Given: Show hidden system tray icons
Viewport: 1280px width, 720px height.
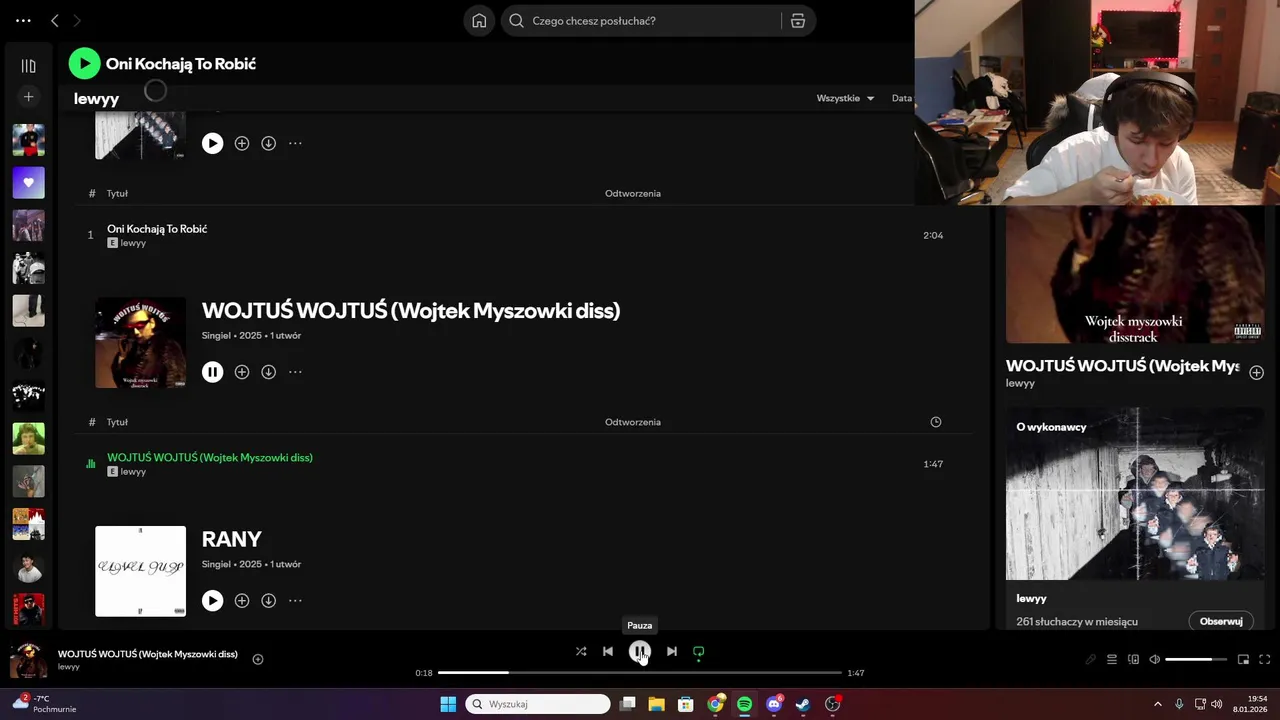Looking at the screenshot, I should click(x=1158, y=704).
